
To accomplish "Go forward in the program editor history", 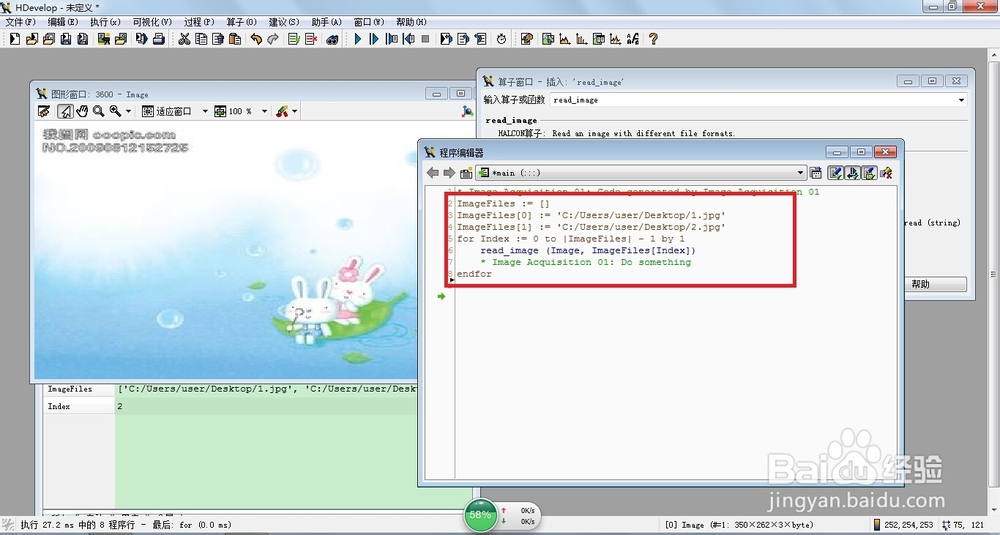I will coord(449,173).
